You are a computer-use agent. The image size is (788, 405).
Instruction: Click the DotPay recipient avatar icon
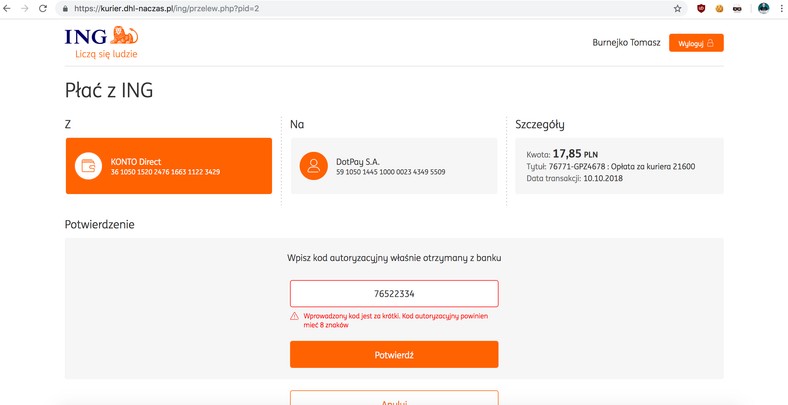[313, 166]
